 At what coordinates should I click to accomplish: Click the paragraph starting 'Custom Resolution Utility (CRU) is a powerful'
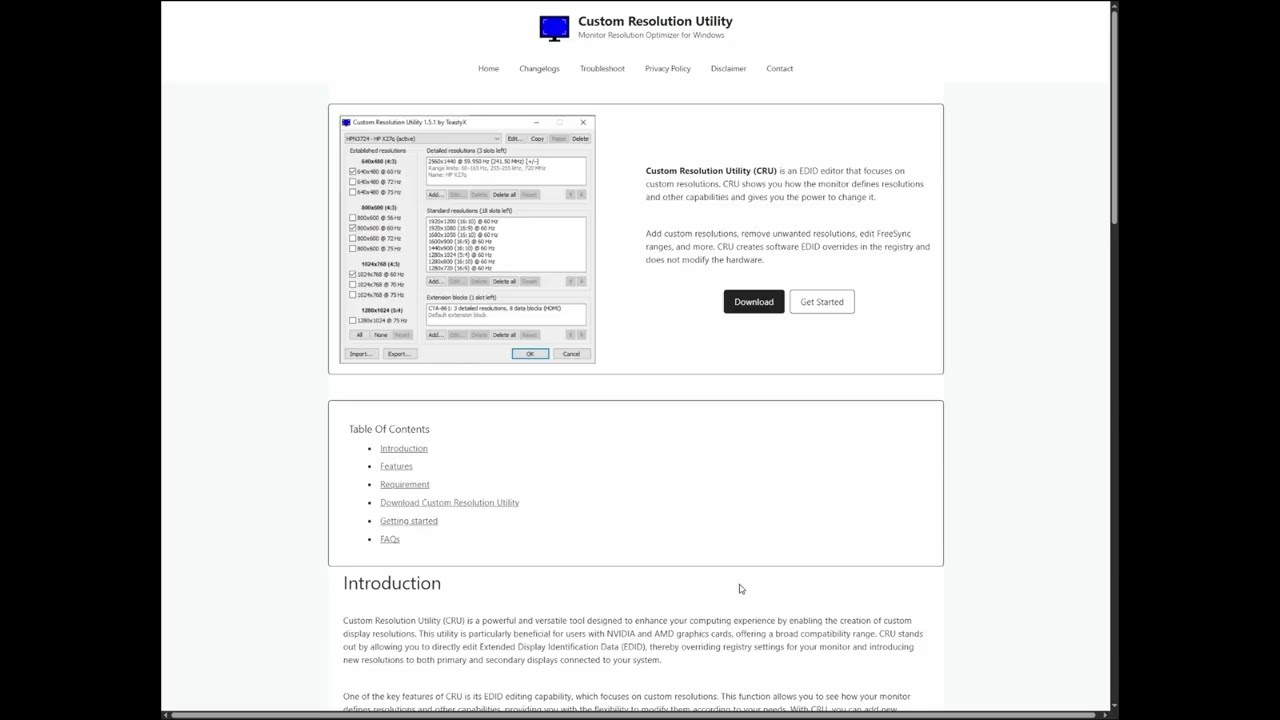click(633, 640)
